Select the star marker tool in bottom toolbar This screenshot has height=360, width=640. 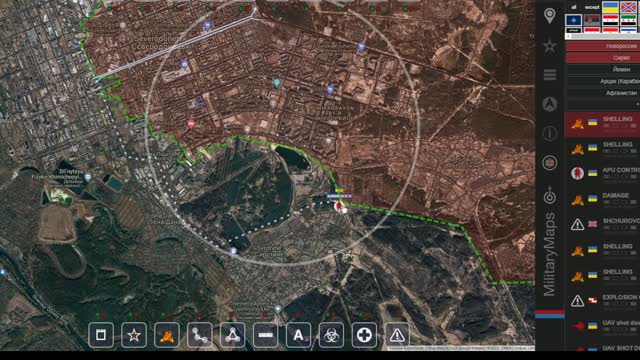pos(134,335)
